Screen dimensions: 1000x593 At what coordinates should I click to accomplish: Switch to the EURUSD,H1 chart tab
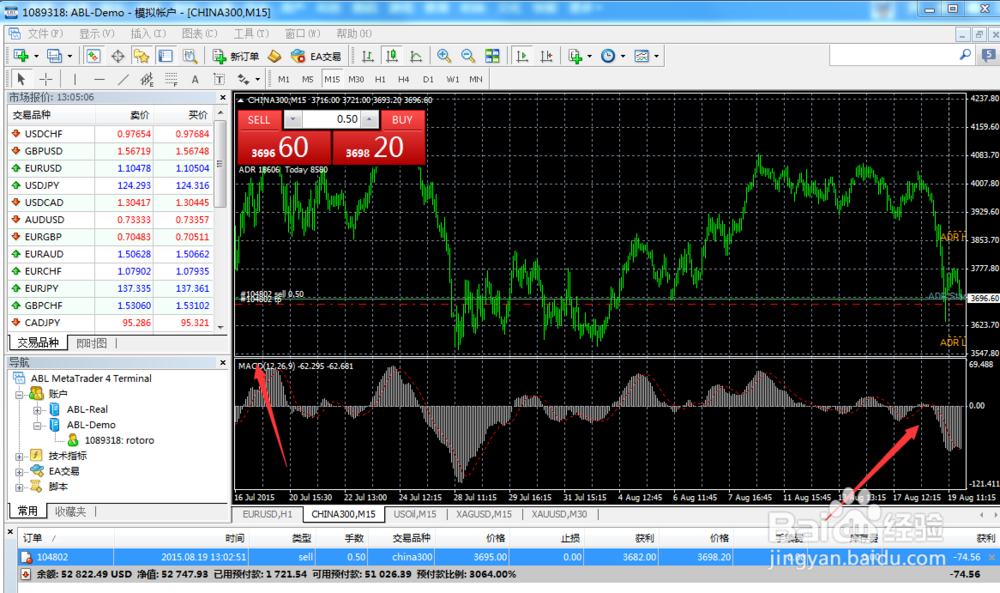pos(267,514)
